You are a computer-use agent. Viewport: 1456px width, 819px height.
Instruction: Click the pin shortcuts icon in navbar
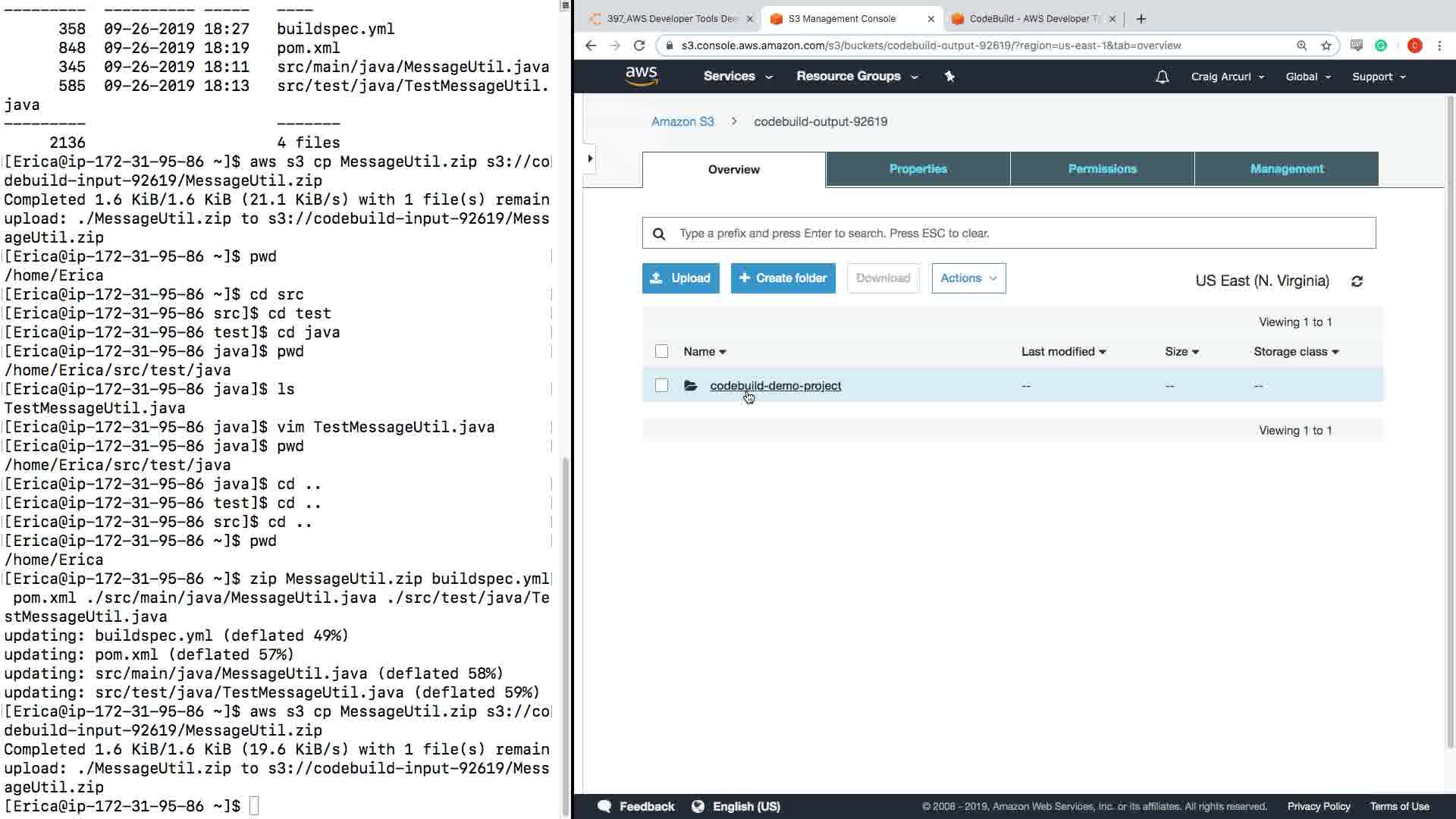point(949,77)
